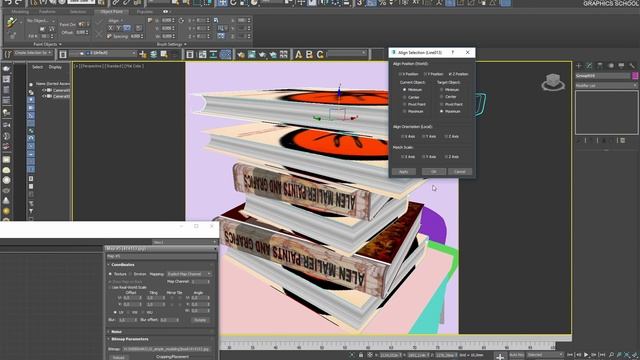
Task: Expand the Paint Objects panel label
Action: click(x=47, y=44)
